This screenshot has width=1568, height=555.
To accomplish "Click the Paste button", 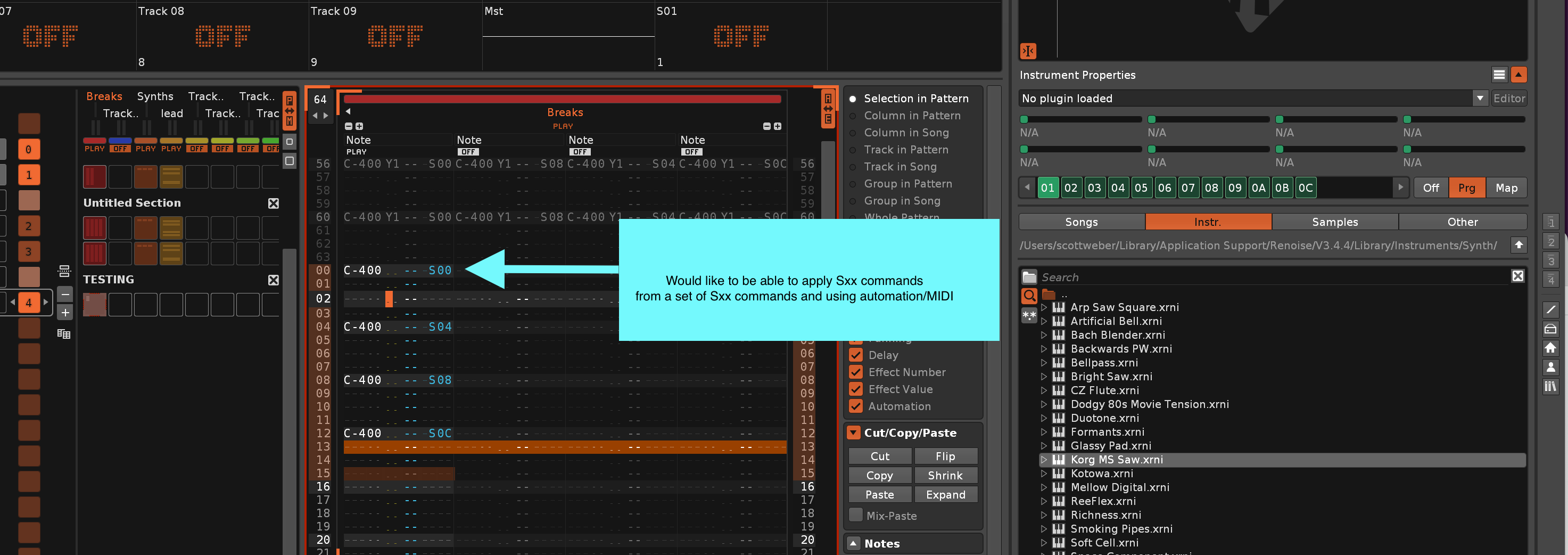I will pyautogui.click(x=880, y=495).
